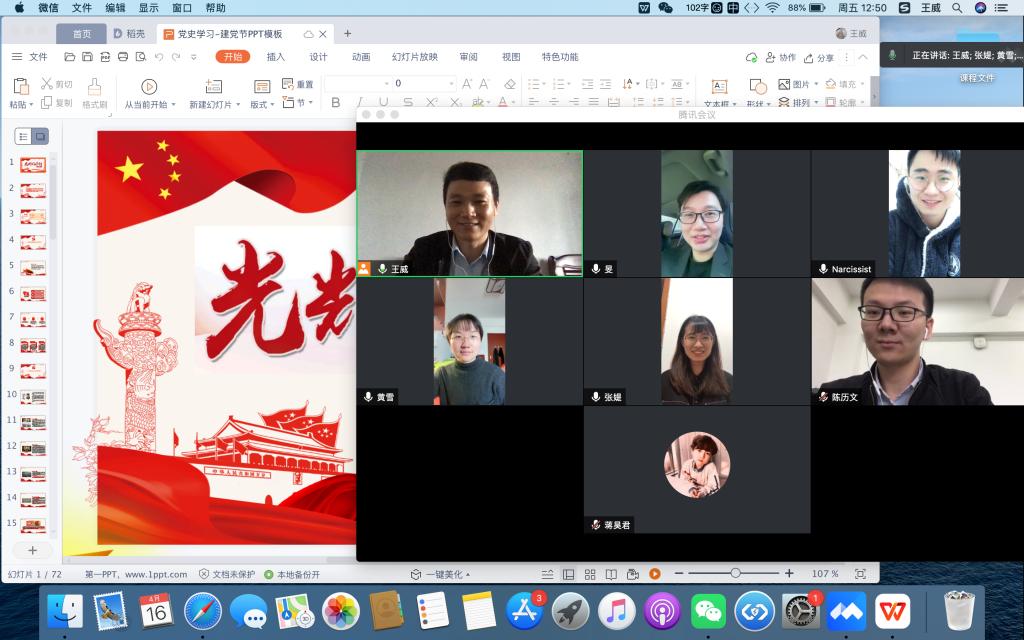
Task: Toggle microphone for 王威 in meeting
Action: [382, 269]
